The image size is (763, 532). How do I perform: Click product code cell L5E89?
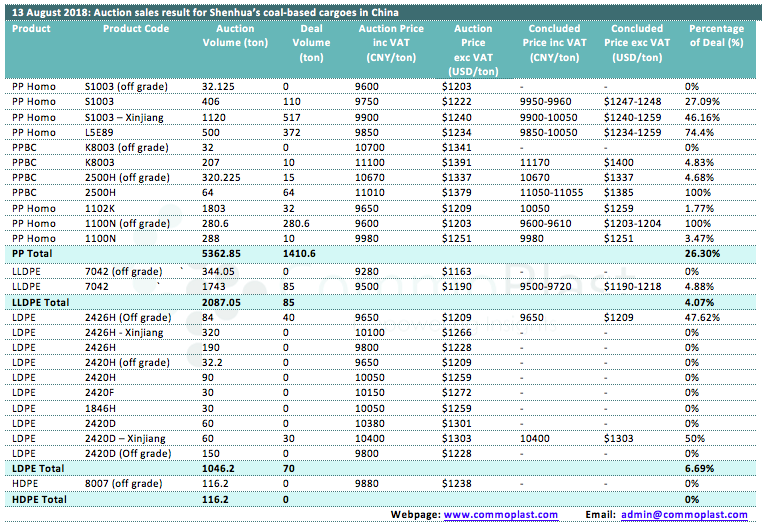[101, 132]
